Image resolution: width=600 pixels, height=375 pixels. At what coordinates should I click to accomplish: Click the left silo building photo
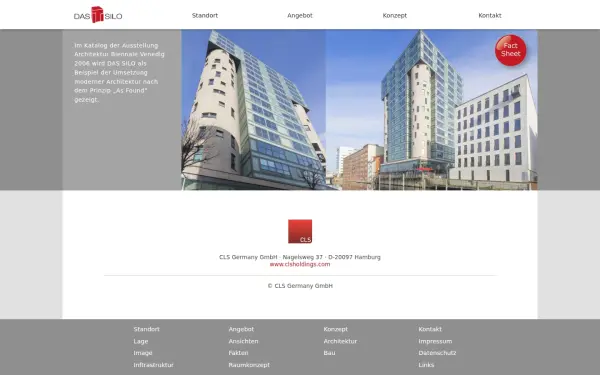point(253,110)
